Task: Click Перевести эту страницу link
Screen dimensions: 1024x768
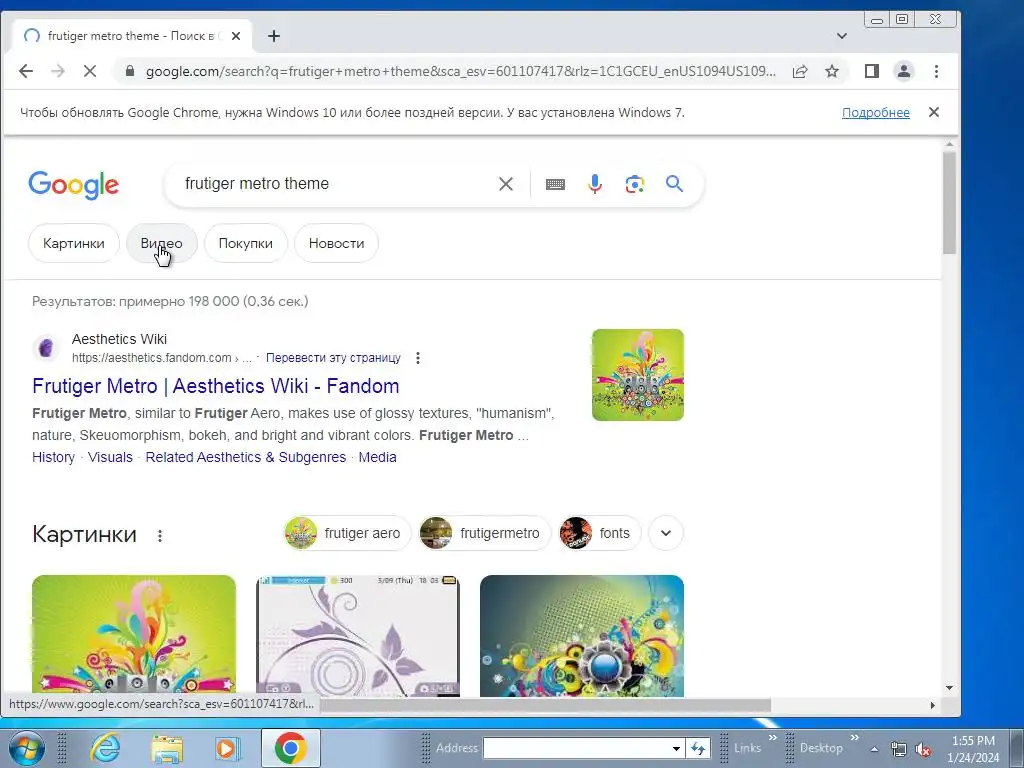Action: tap(333, 358)
